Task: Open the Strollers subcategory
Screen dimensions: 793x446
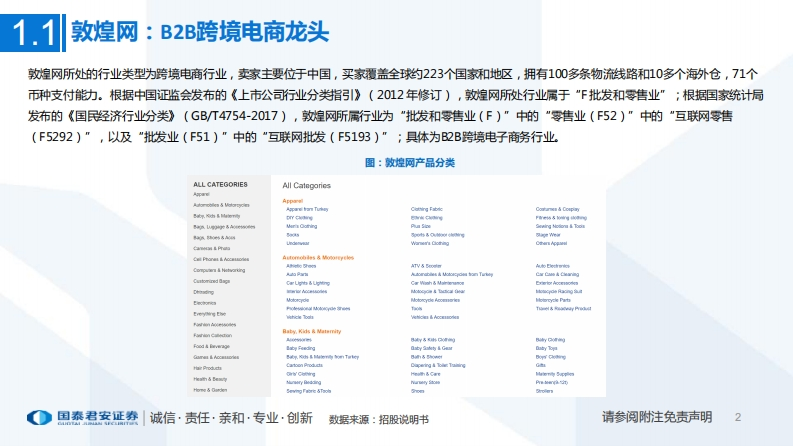Action: [x=544, y=391]
